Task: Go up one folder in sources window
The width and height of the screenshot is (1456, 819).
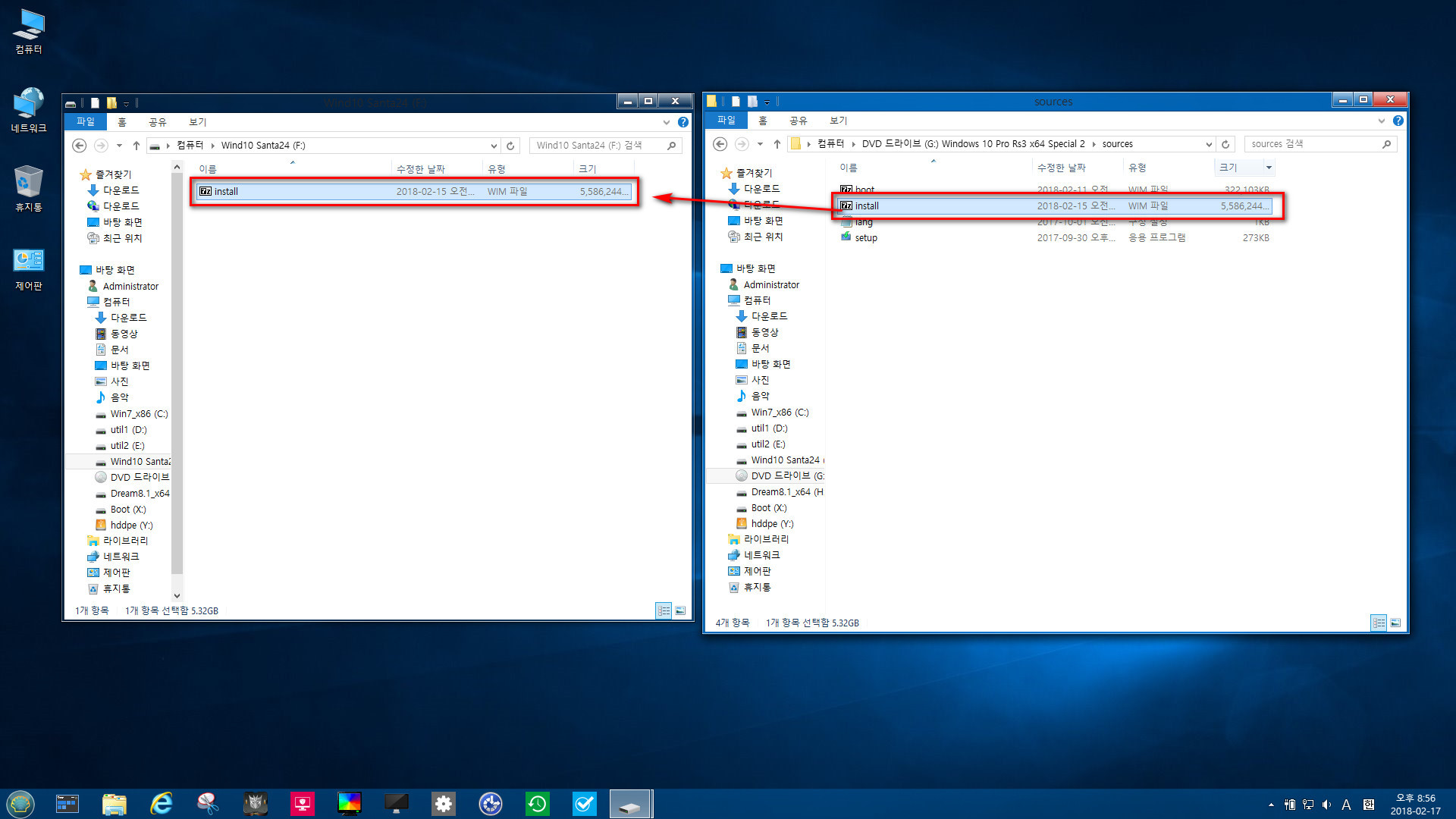Action: click(777, 144)
